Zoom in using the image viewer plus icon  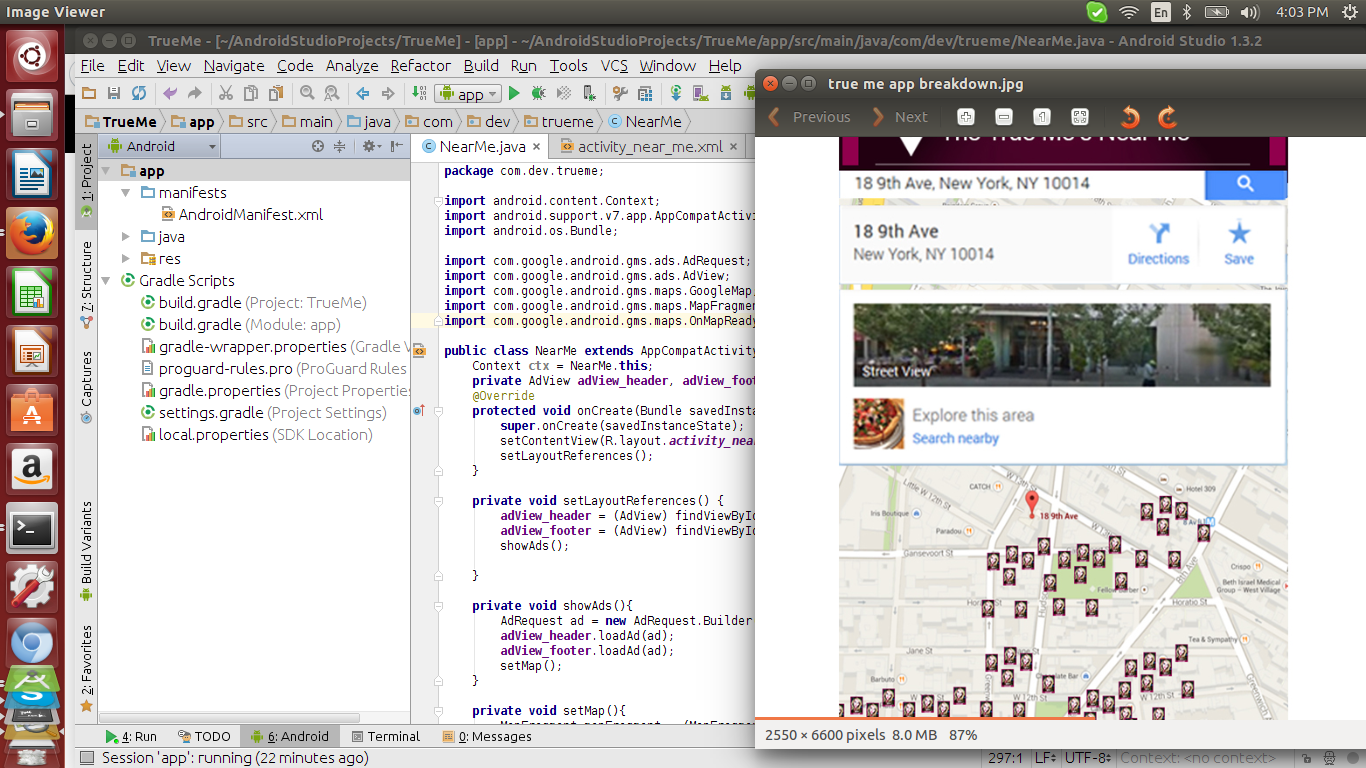(x=966, y=117)
